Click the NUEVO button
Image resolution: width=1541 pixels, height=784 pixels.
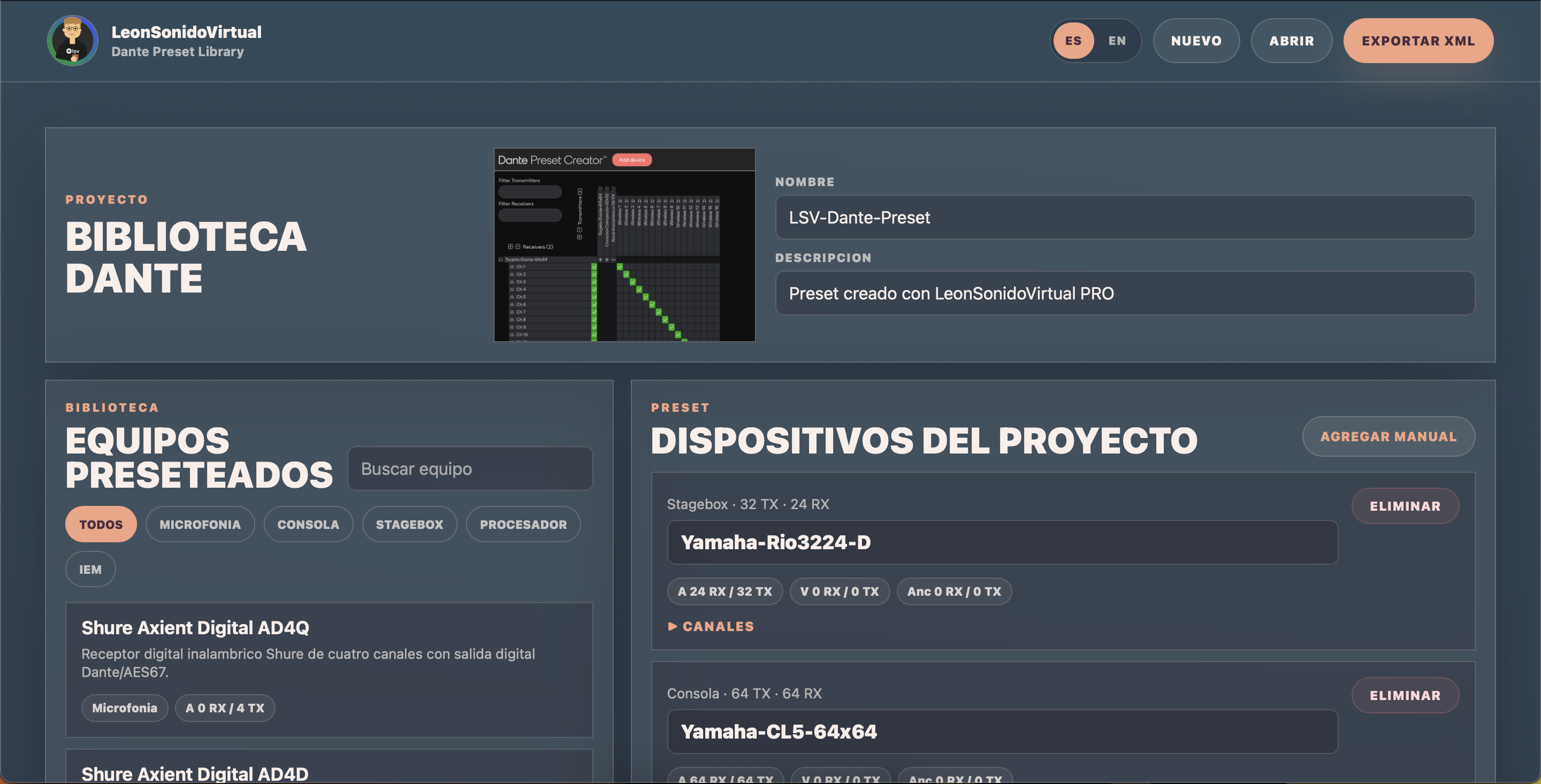pos(1196,41)
